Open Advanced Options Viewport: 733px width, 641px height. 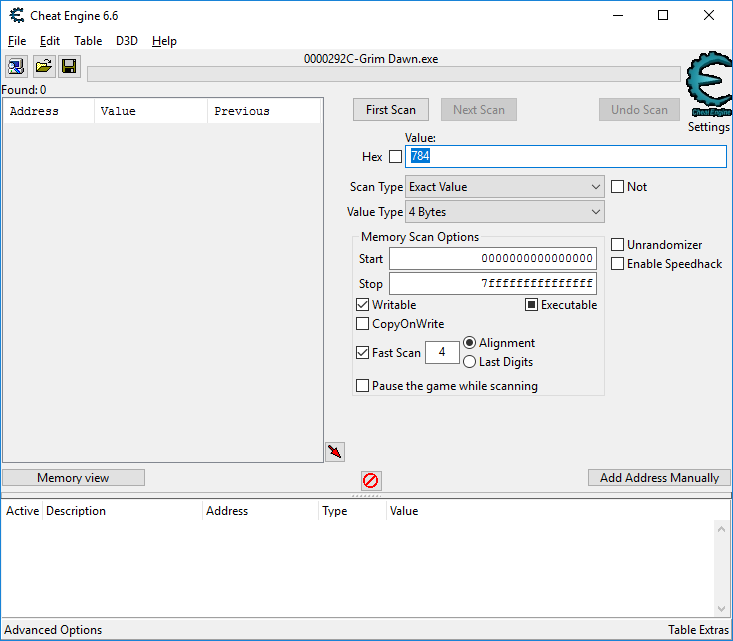pos(53,630)
